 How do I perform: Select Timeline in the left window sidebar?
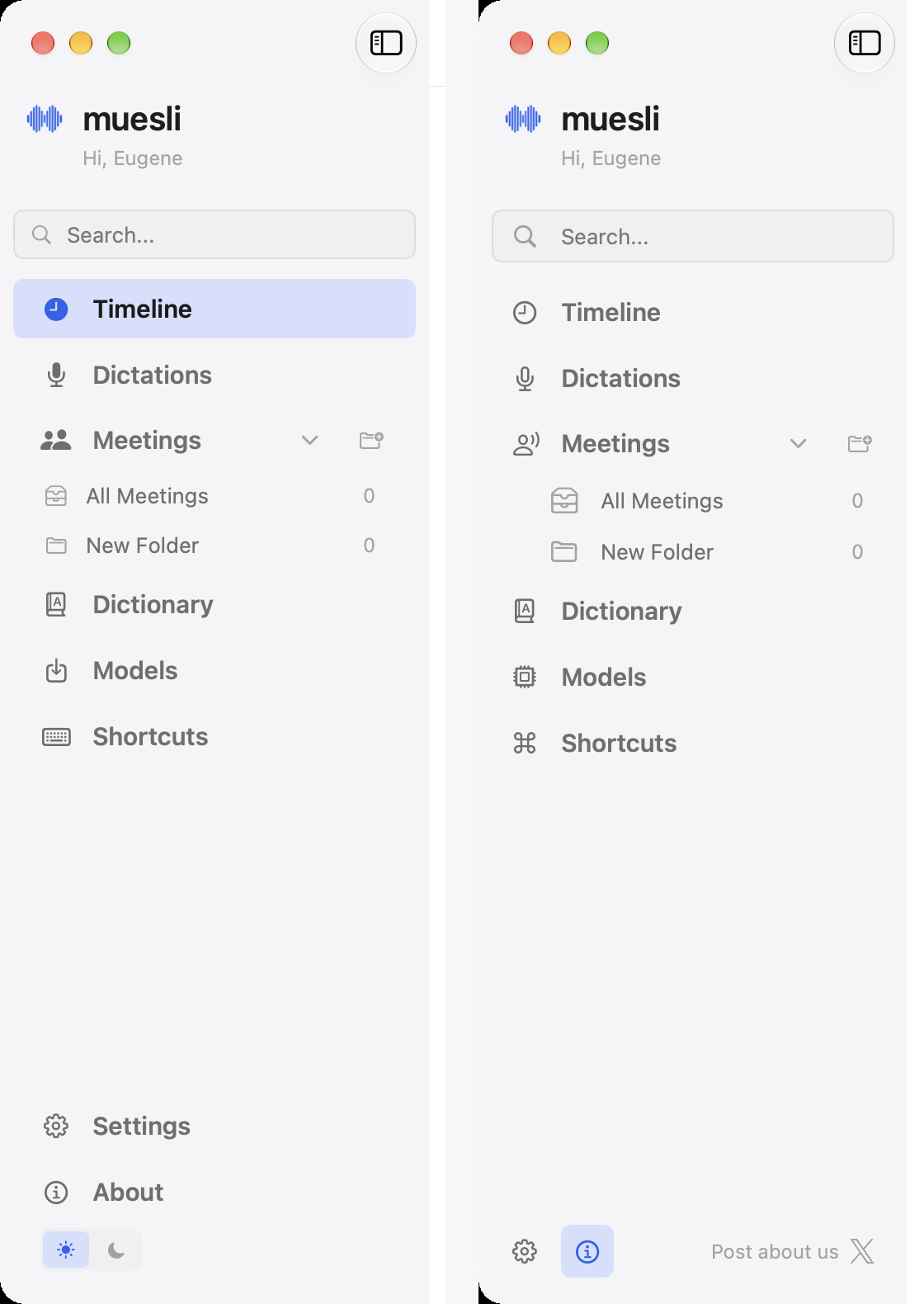214,309
